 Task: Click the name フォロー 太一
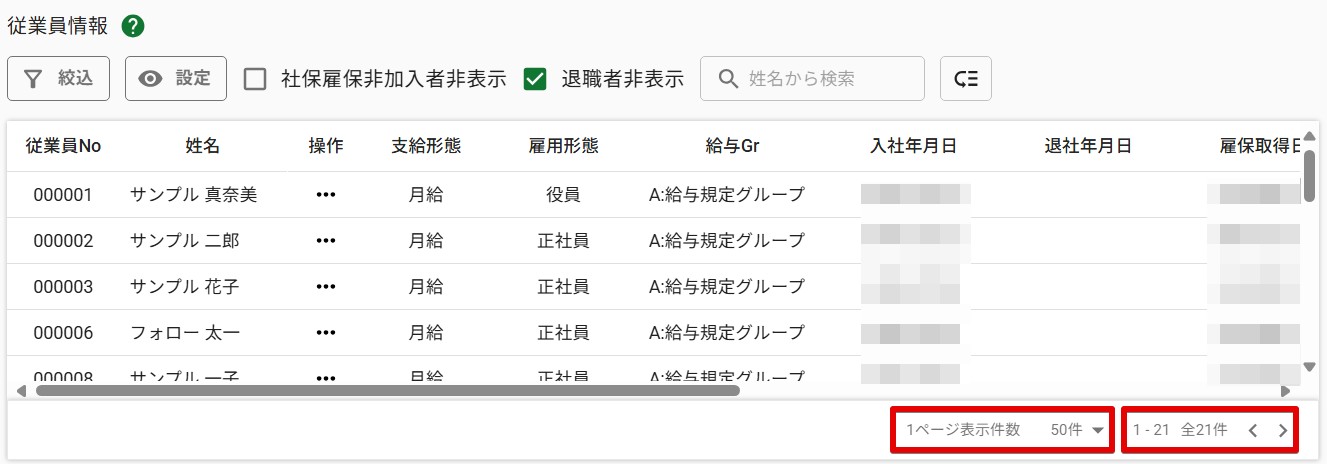click(x=185, y=333)
